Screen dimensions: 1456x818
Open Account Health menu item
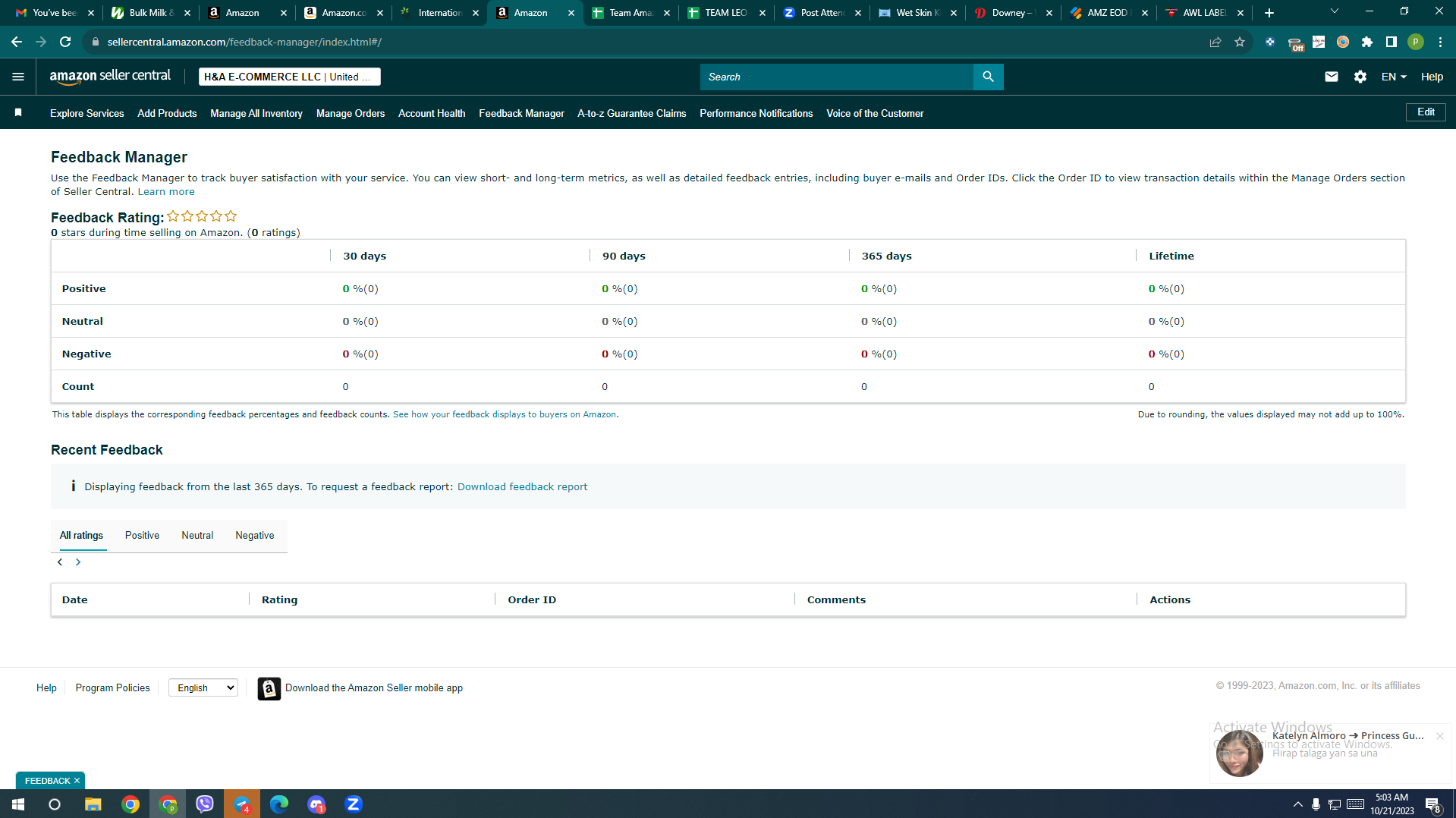point(432,113)
